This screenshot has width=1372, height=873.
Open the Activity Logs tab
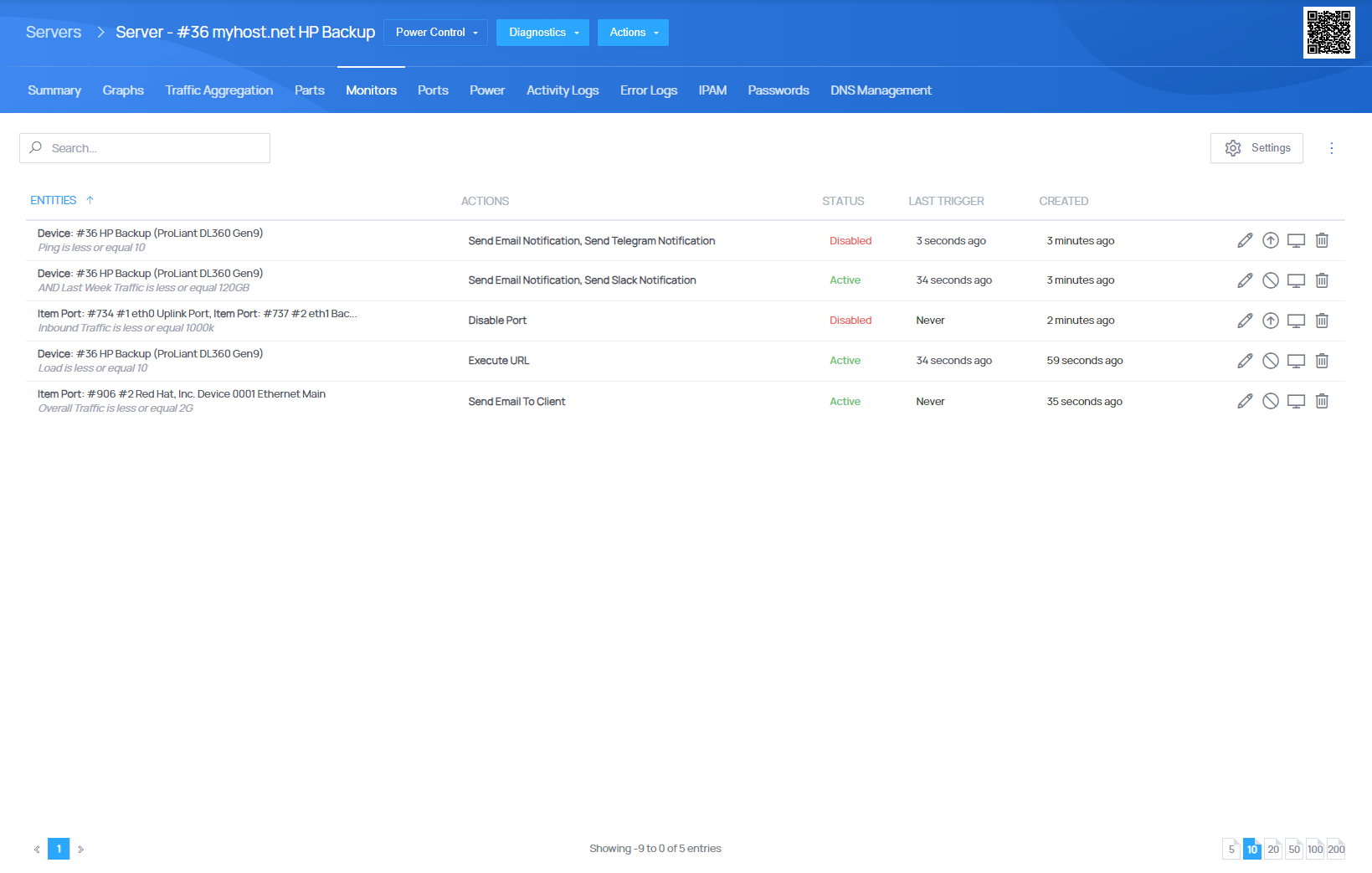563,90
